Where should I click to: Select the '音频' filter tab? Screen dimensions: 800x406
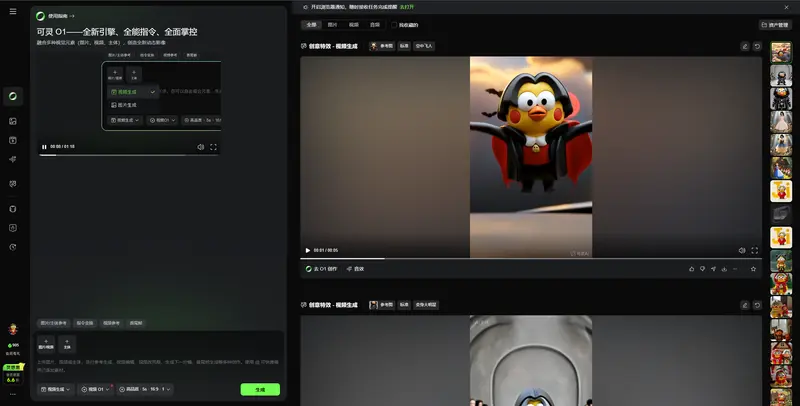click(x=374, y=25)
